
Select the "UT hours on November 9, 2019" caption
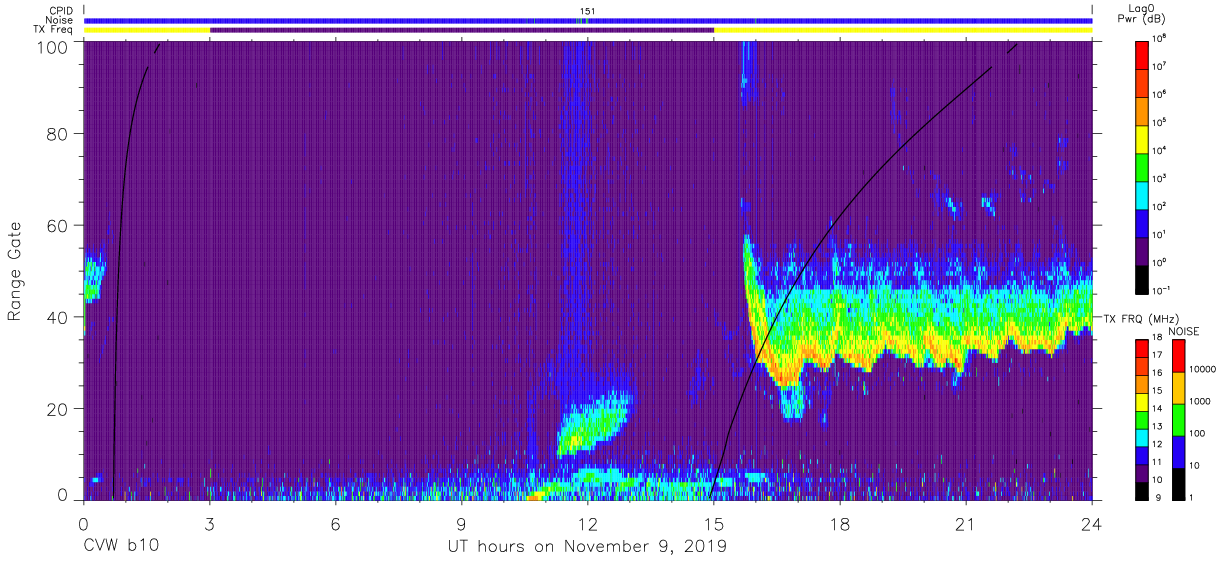click(x=587, y=547)
